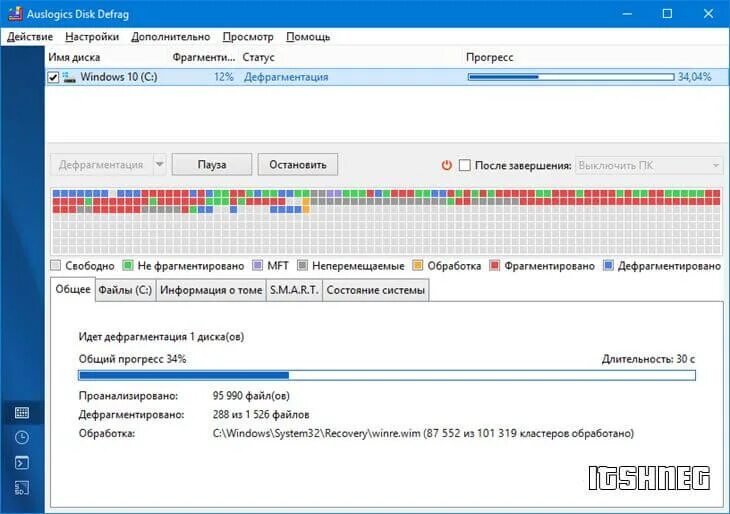
Task: Open the Дополнительно menu
Action: [170, 37]
